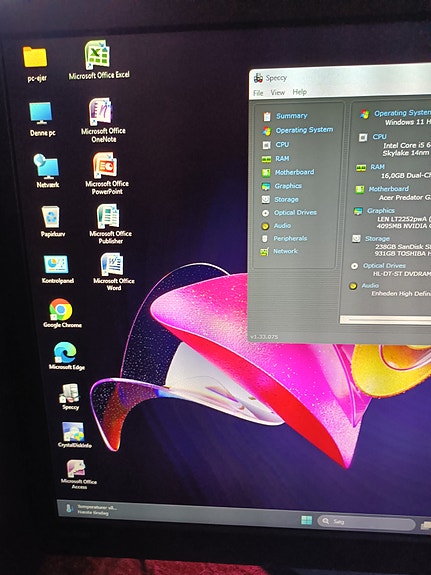Click the Operating System heading link in summary
This screenshot has height=575, width=431.
coord(402,113)
